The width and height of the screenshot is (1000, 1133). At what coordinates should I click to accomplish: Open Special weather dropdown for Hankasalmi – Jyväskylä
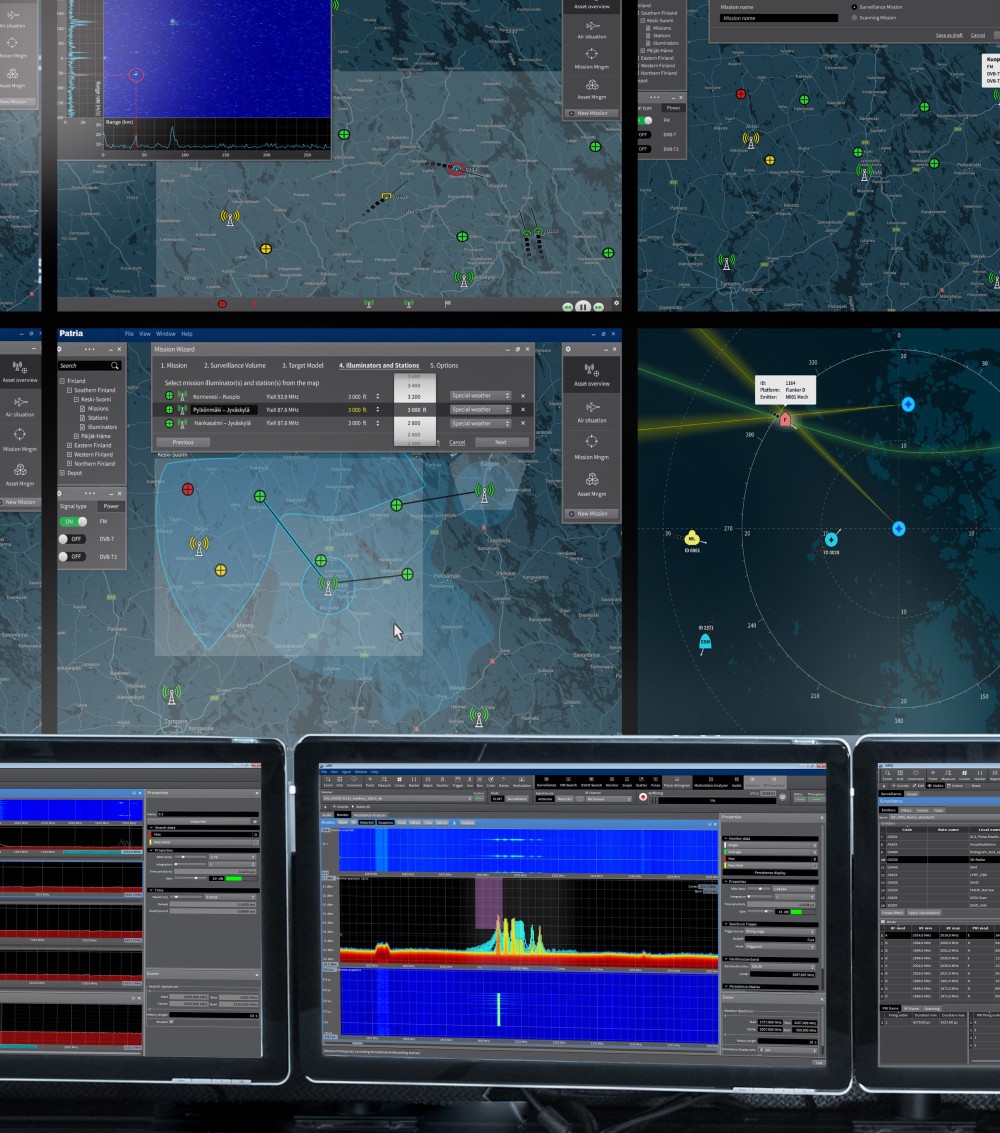click(480, 423)
